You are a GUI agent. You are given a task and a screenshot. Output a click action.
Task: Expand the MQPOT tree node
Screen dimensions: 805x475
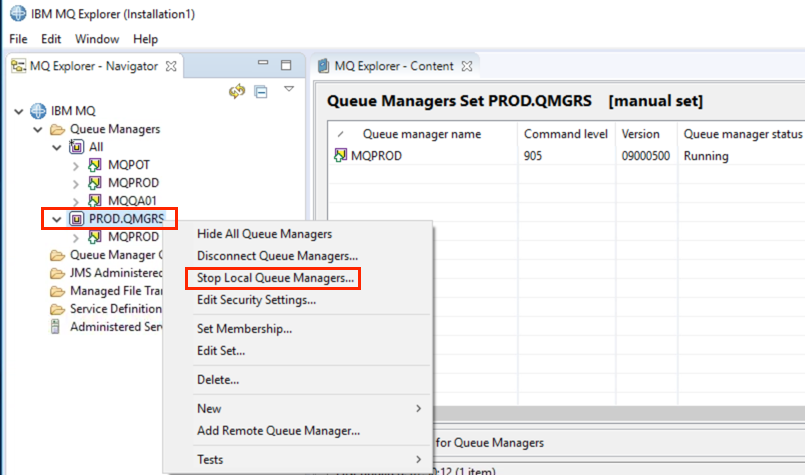click(76, 166)
